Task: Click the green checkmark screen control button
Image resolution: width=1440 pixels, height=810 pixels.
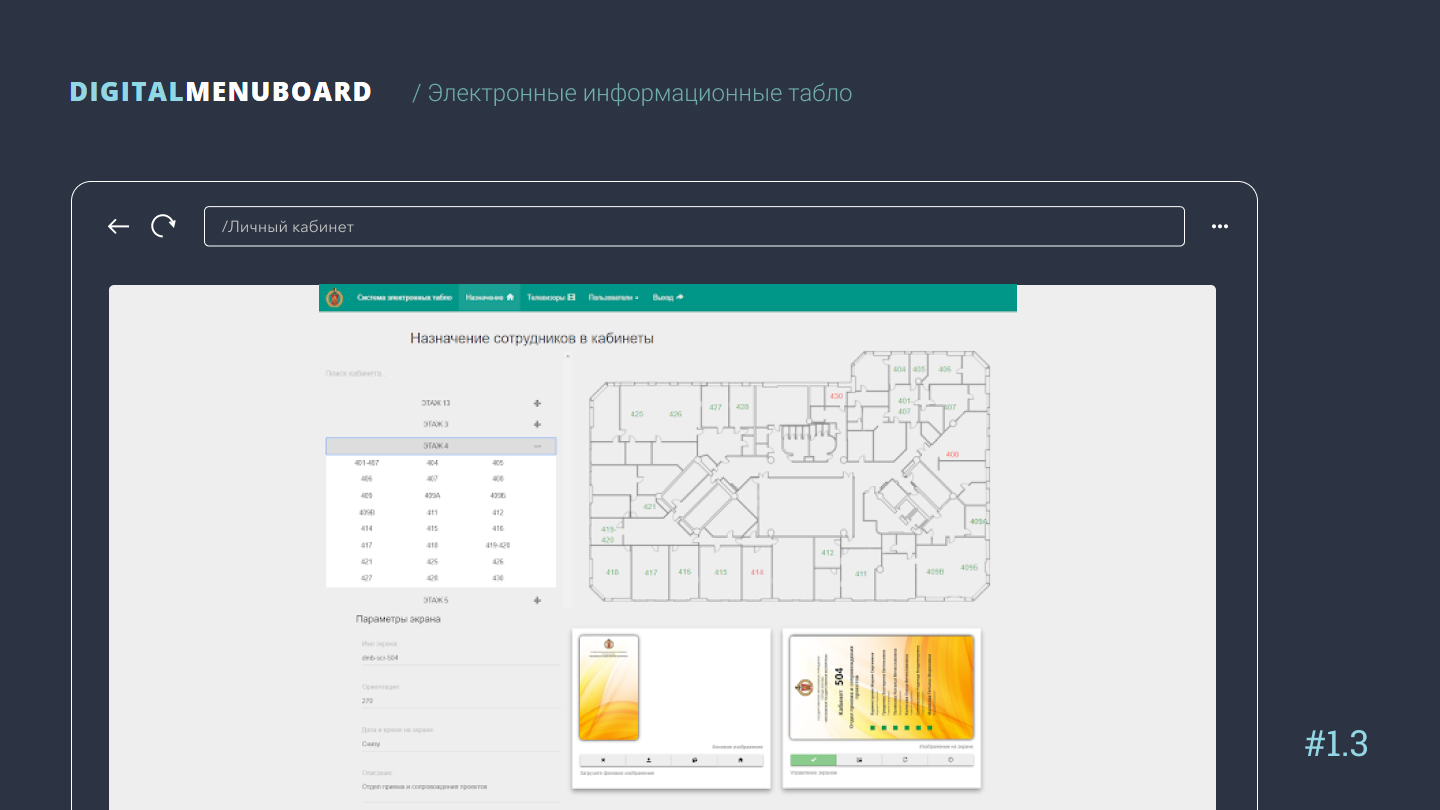Action: point(814,760)
